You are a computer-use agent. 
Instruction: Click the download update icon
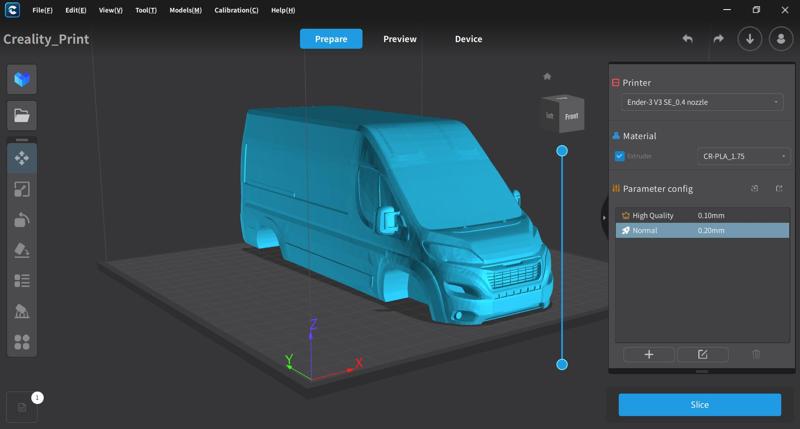point(750,39)
